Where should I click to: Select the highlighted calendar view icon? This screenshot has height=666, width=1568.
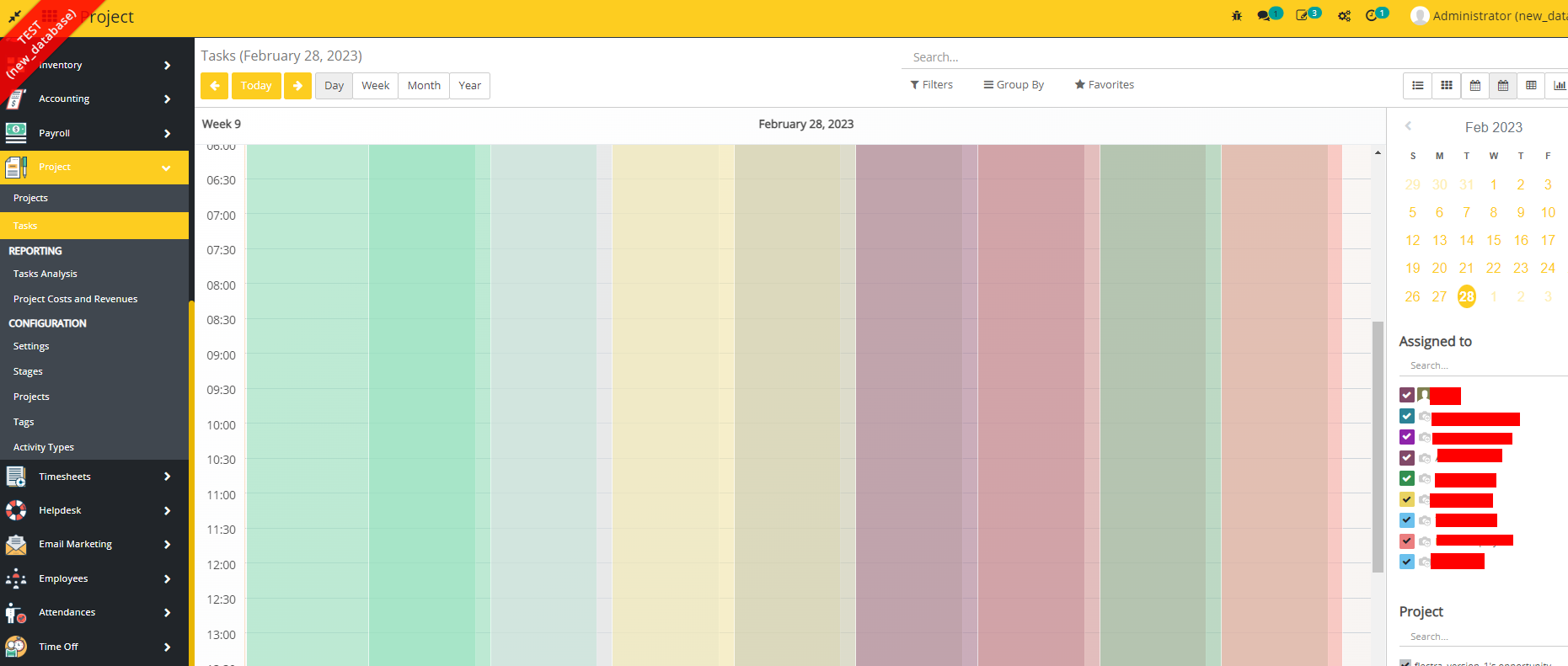[x=1503, y=85]
